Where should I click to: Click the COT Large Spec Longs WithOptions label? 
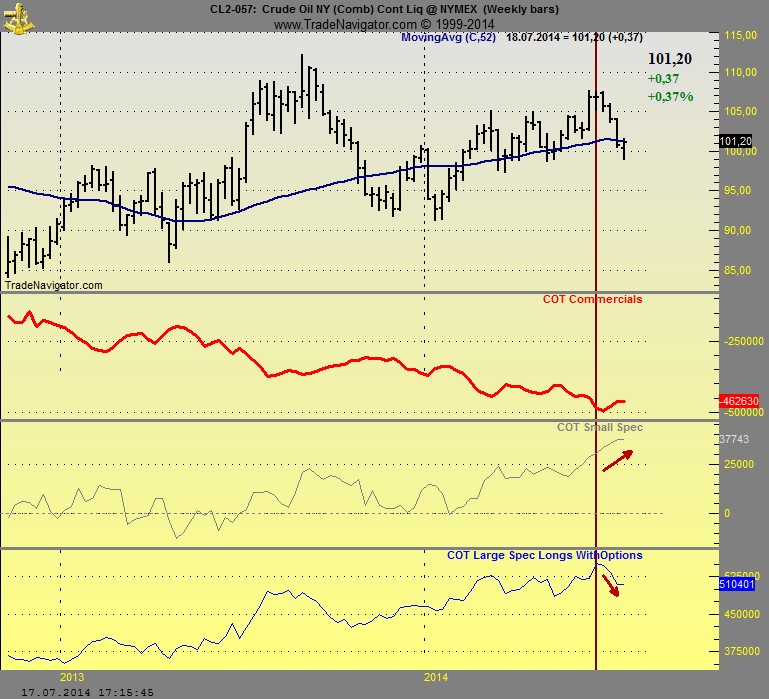click(544, 555)
